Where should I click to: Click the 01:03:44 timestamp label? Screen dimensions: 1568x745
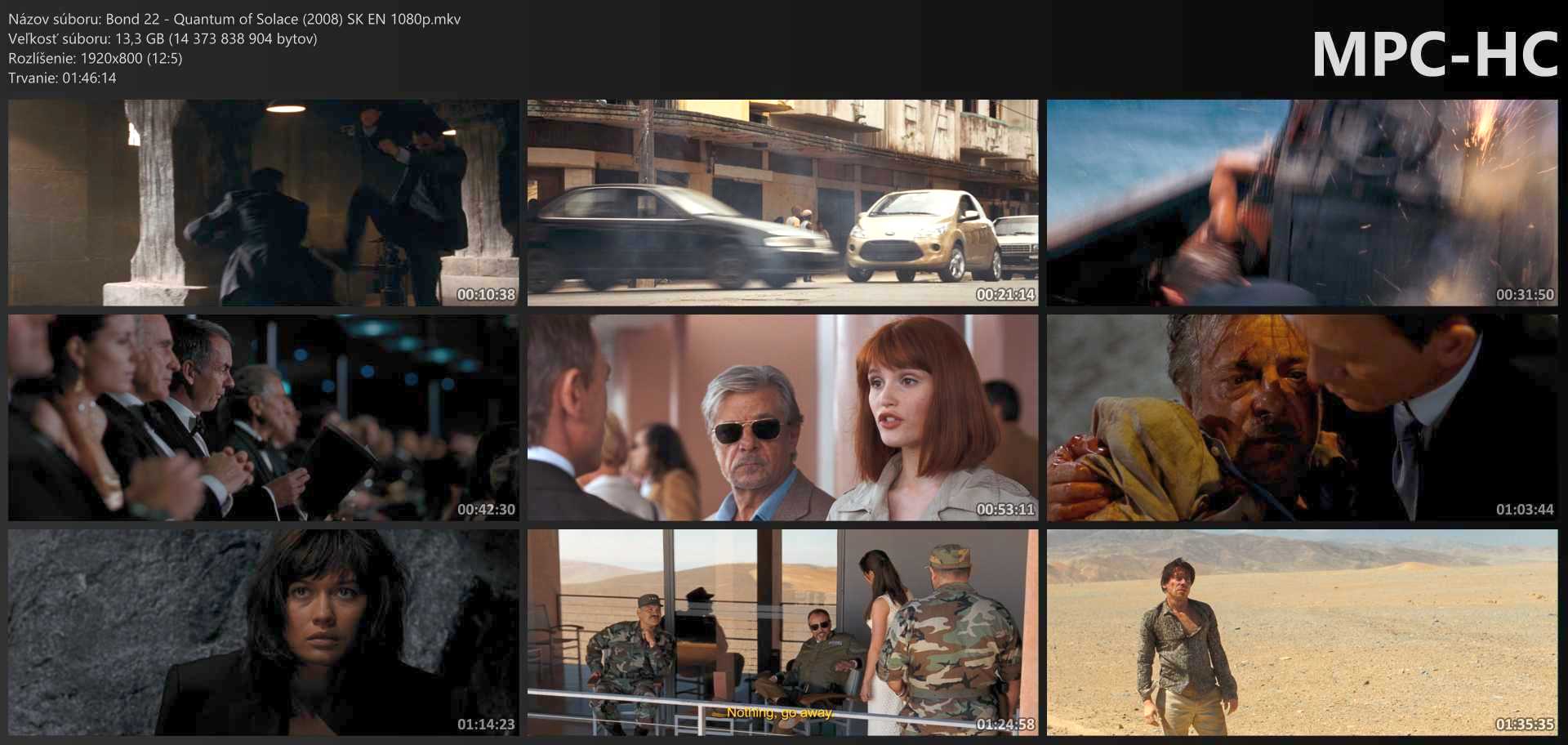pos(1525,509)
